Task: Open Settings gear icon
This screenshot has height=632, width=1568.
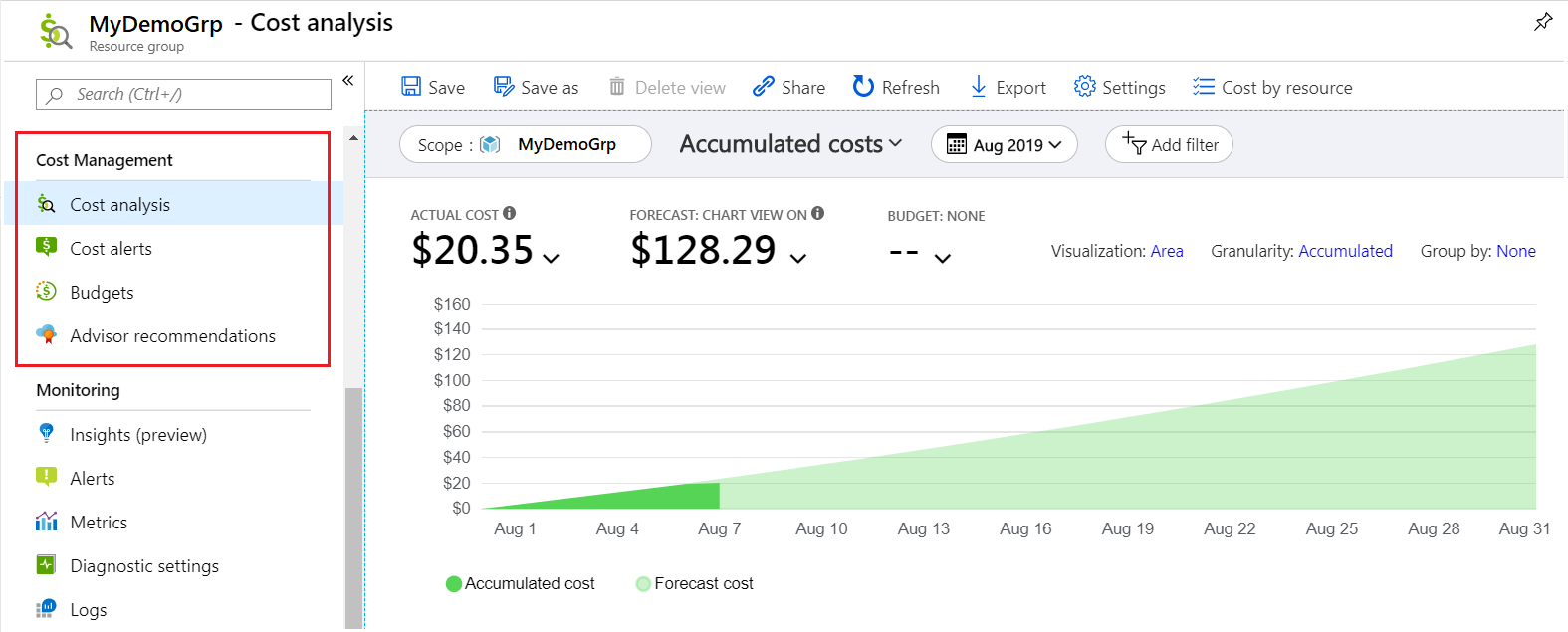Action: (1084, 87)
